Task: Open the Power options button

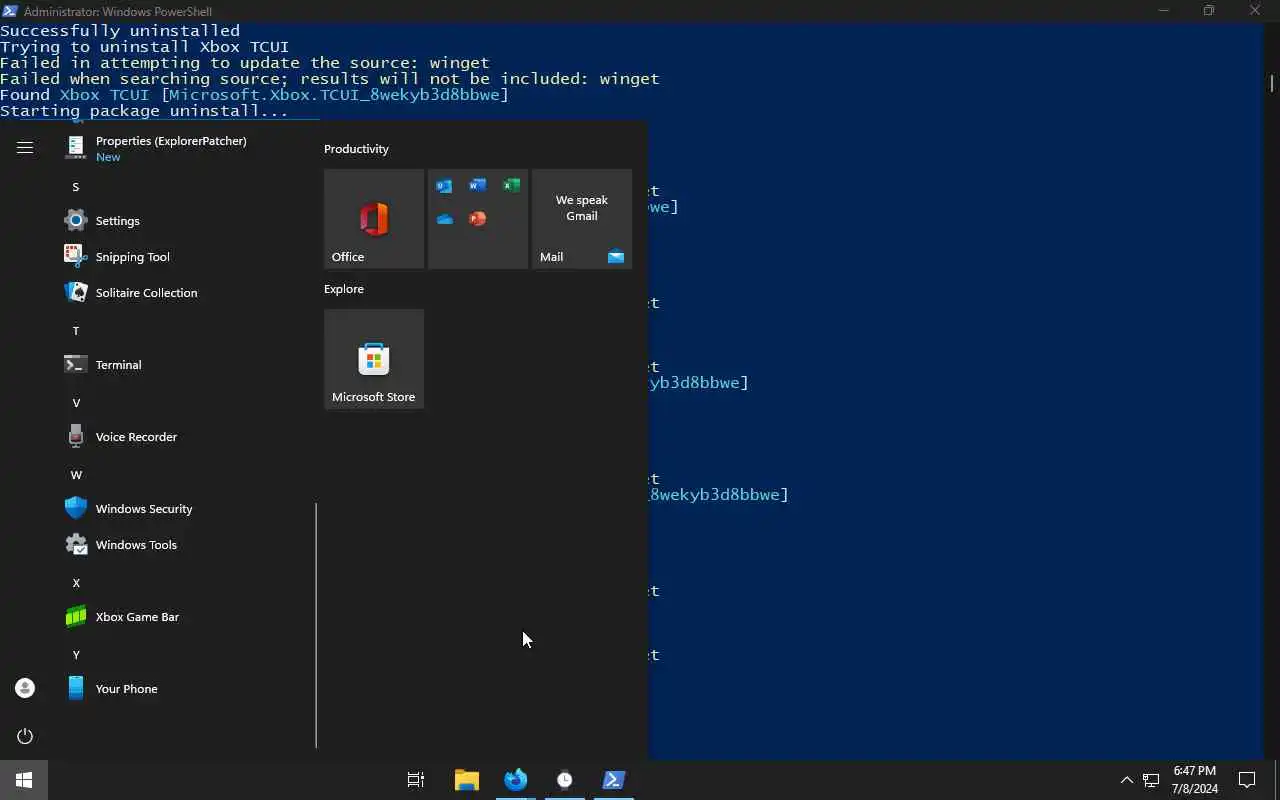Action: (25, 736)
